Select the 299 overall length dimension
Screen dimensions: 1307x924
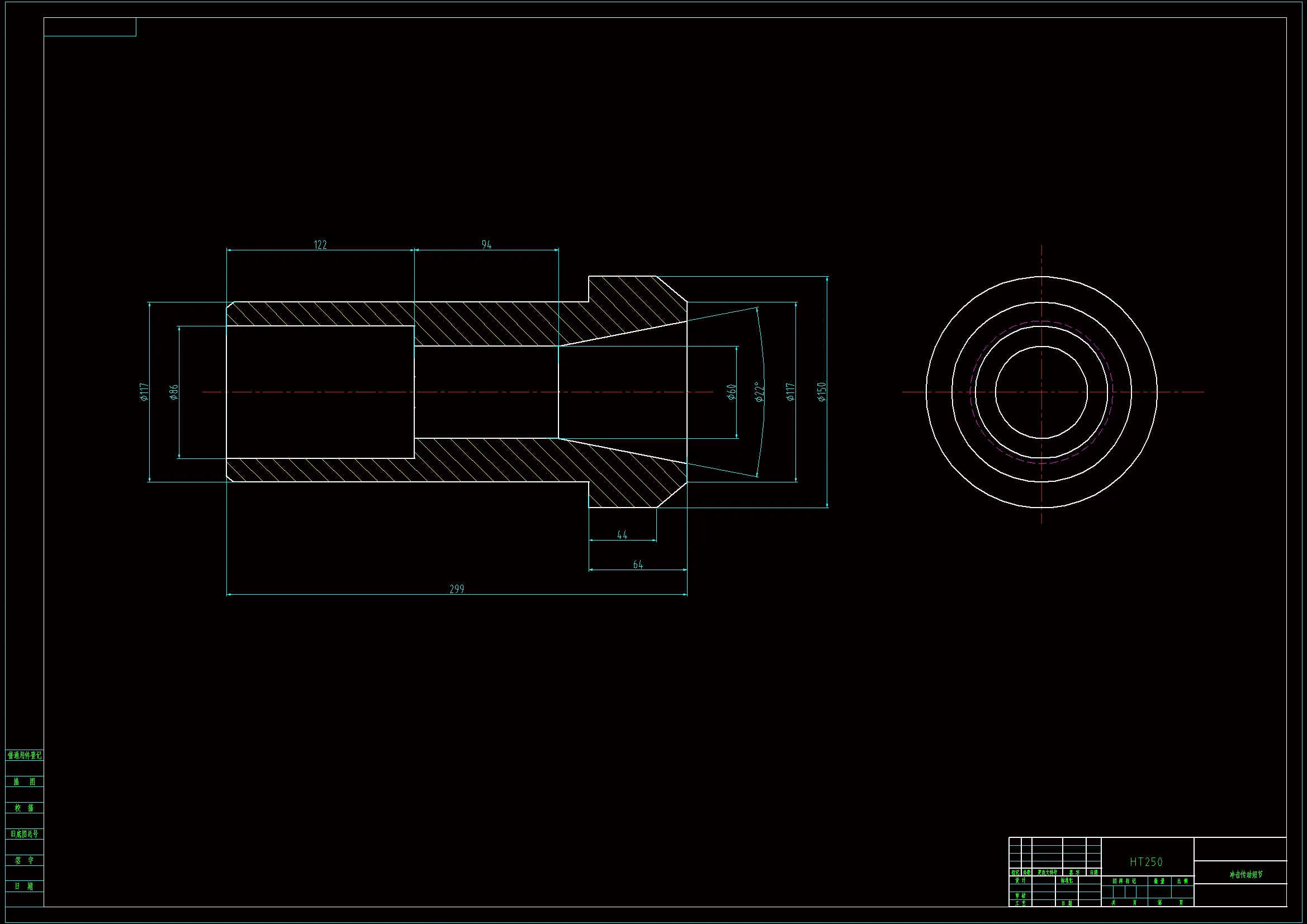[x=457, y=589]
